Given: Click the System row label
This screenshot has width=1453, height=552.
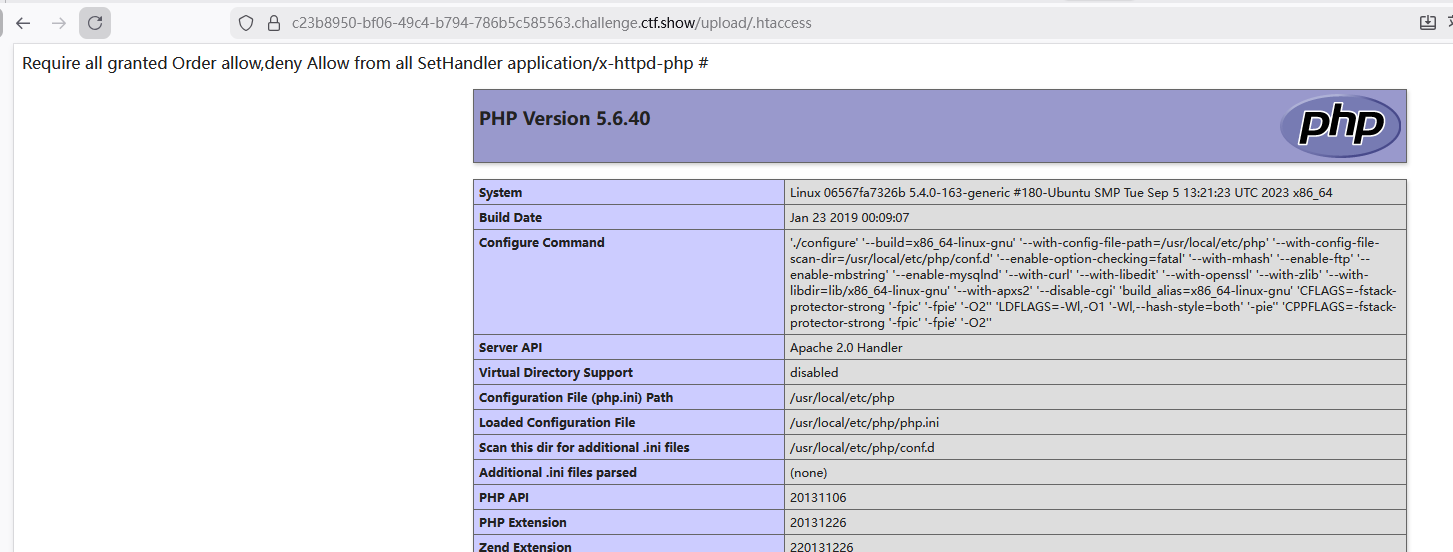Looking at the screenshot, I should (x=500, y=193).
